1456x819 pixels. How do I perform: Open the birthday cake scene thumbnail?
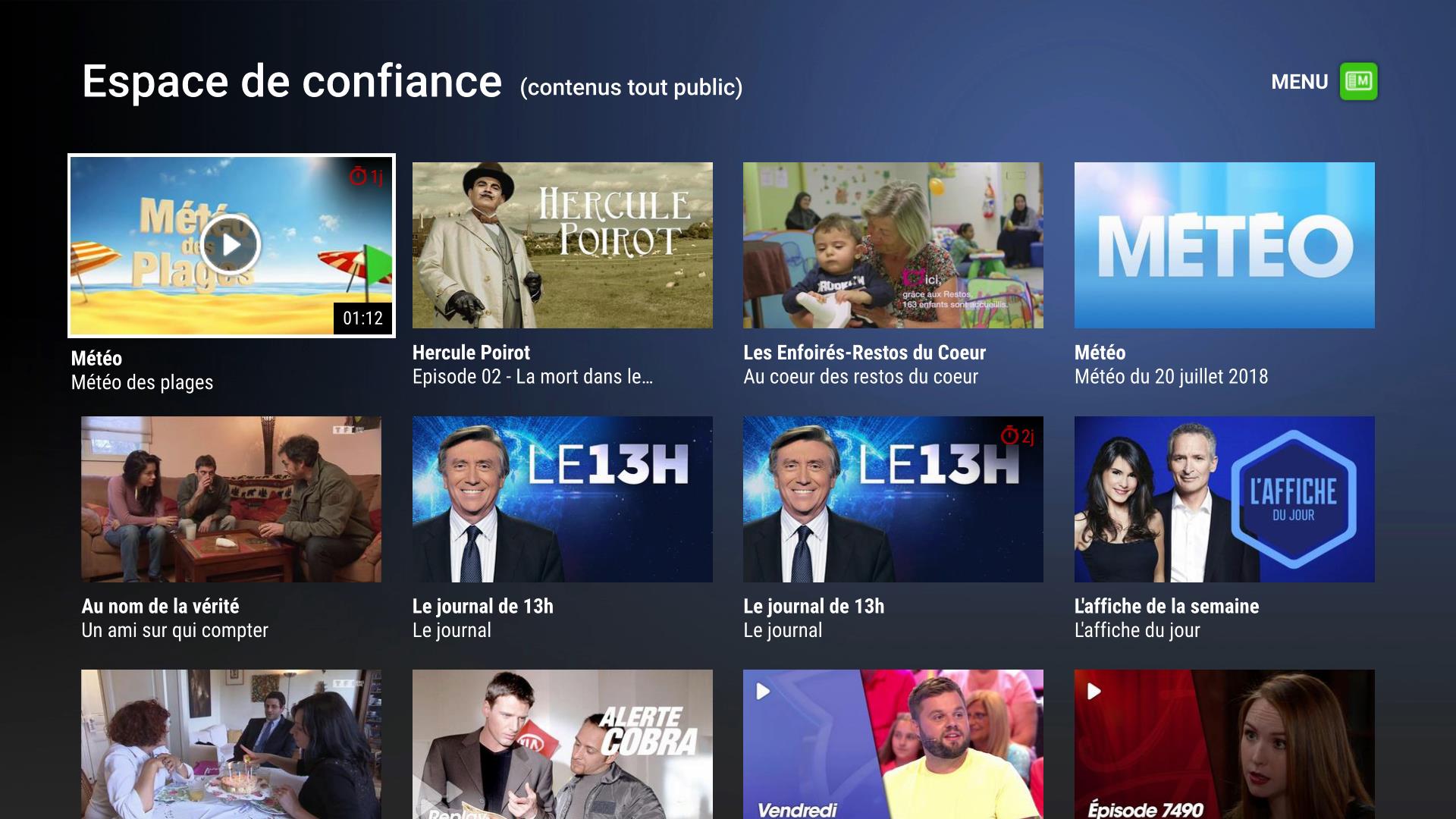(231, 744)
